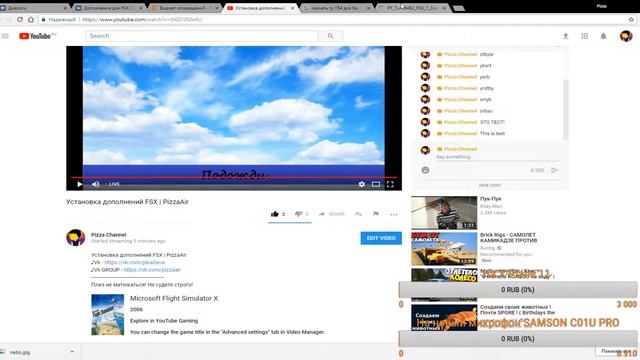Switch to the first browser tab

click(33, 8)
